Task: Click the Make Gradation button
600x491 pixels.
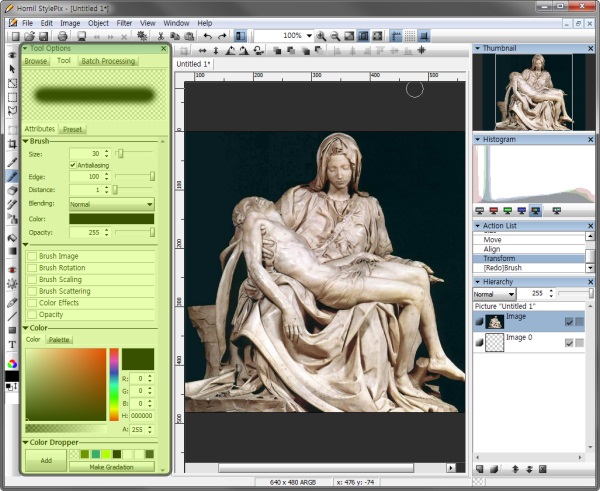Action: point(112,467)
